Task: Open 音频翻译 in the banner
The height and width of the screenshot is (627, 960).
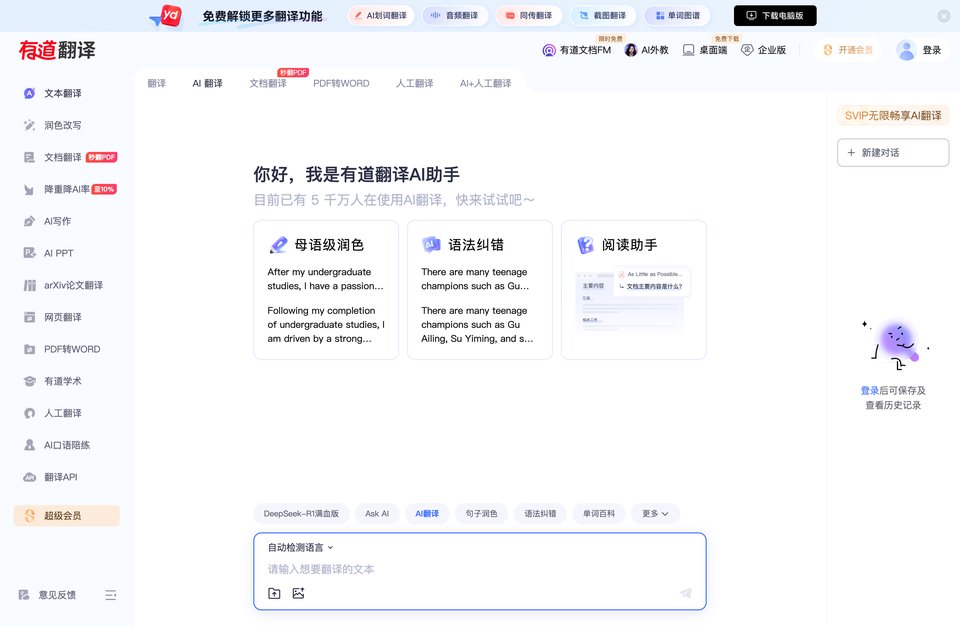Action: (x=455, y=16)
